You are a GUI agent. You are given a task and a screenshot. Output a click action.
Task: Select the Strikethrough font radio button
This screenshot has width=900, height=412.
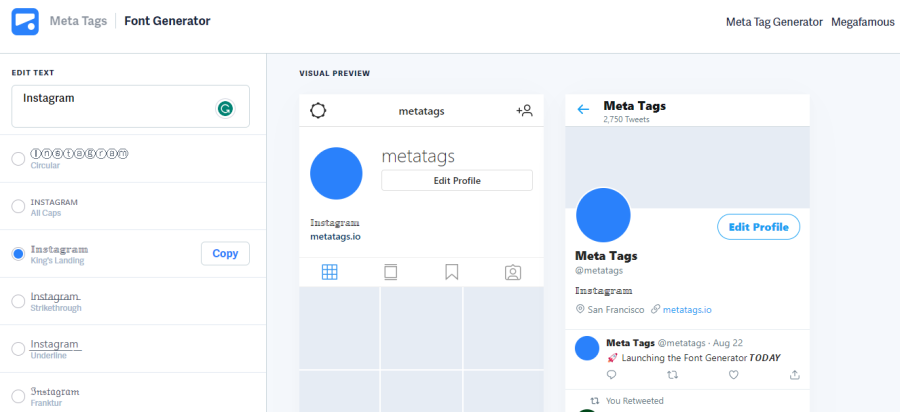18,301
